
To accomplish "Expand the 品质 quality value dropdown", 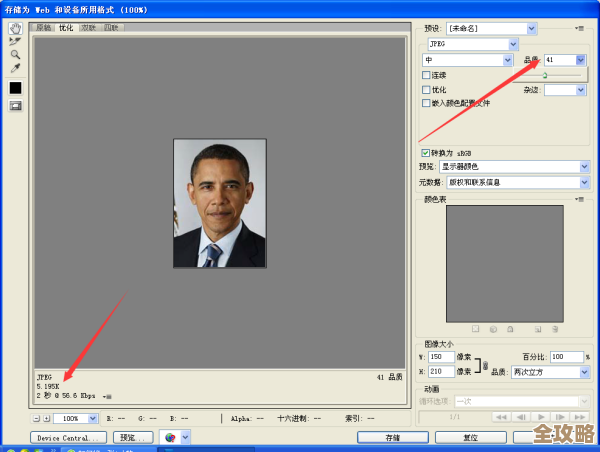I will coord(581,60).
